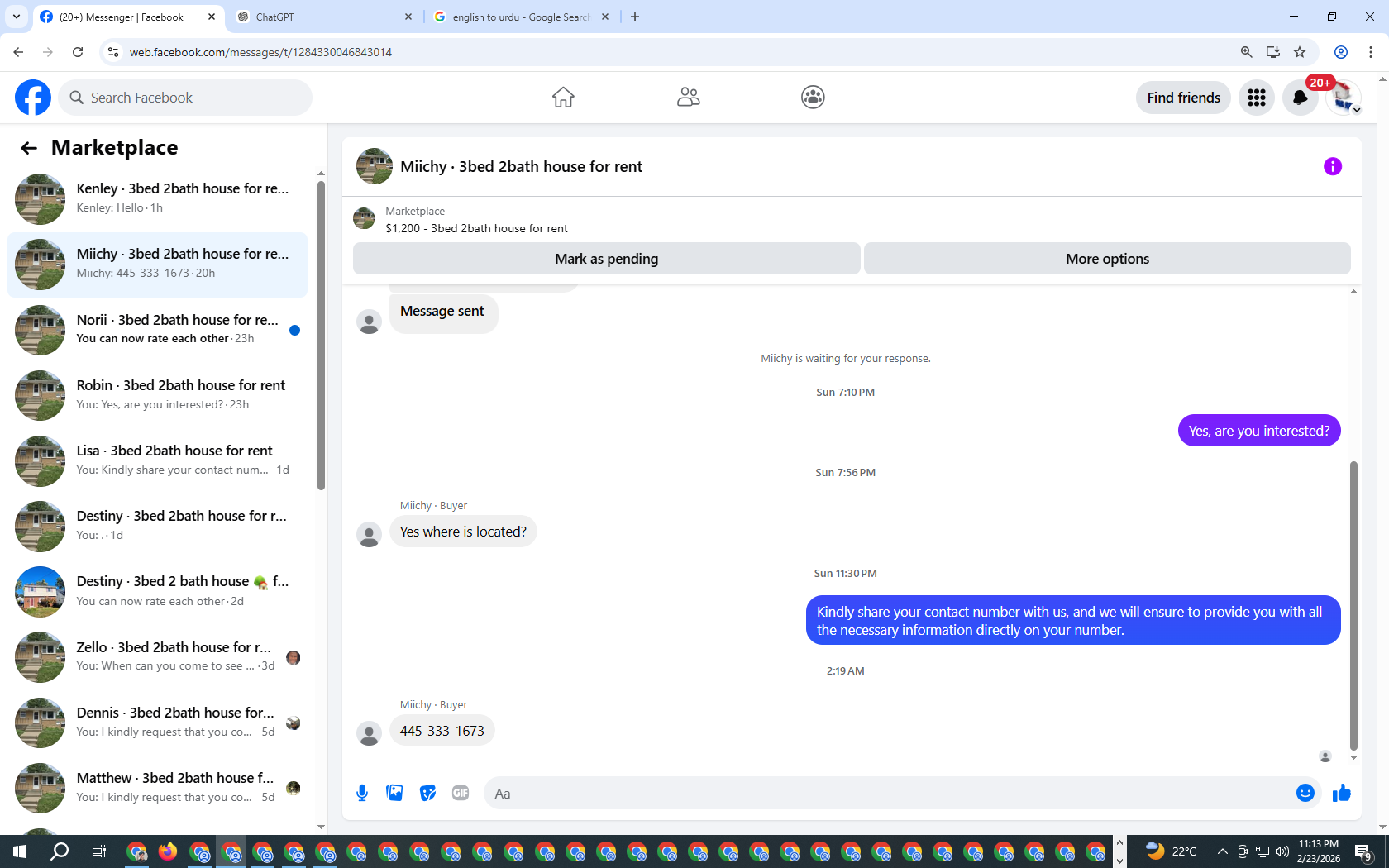Click Mark as pending button
This screenshot has width=1389, height=868.
tap(607, 259)
